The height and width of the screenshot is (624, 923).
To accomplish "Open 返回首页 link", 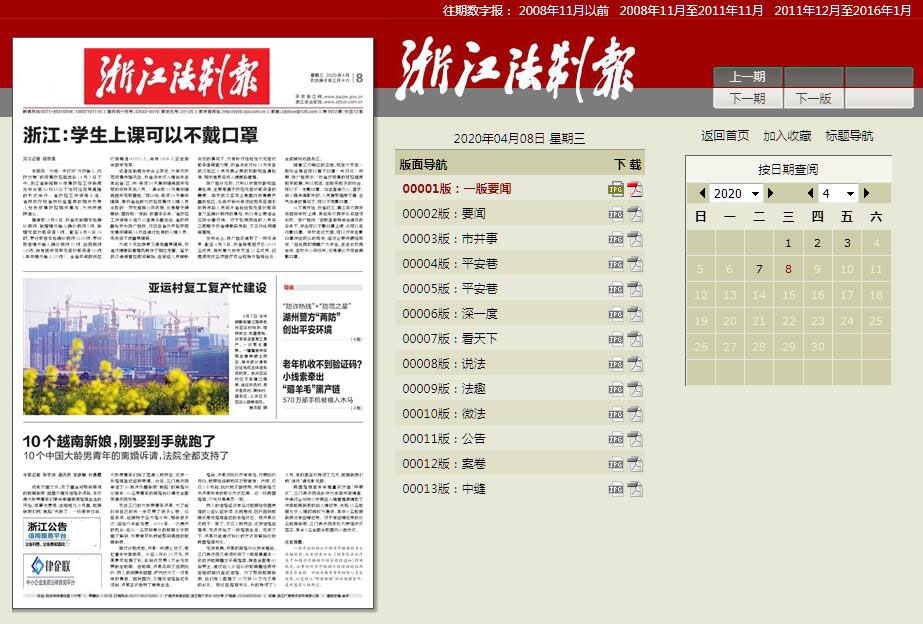I will [725, 135].
